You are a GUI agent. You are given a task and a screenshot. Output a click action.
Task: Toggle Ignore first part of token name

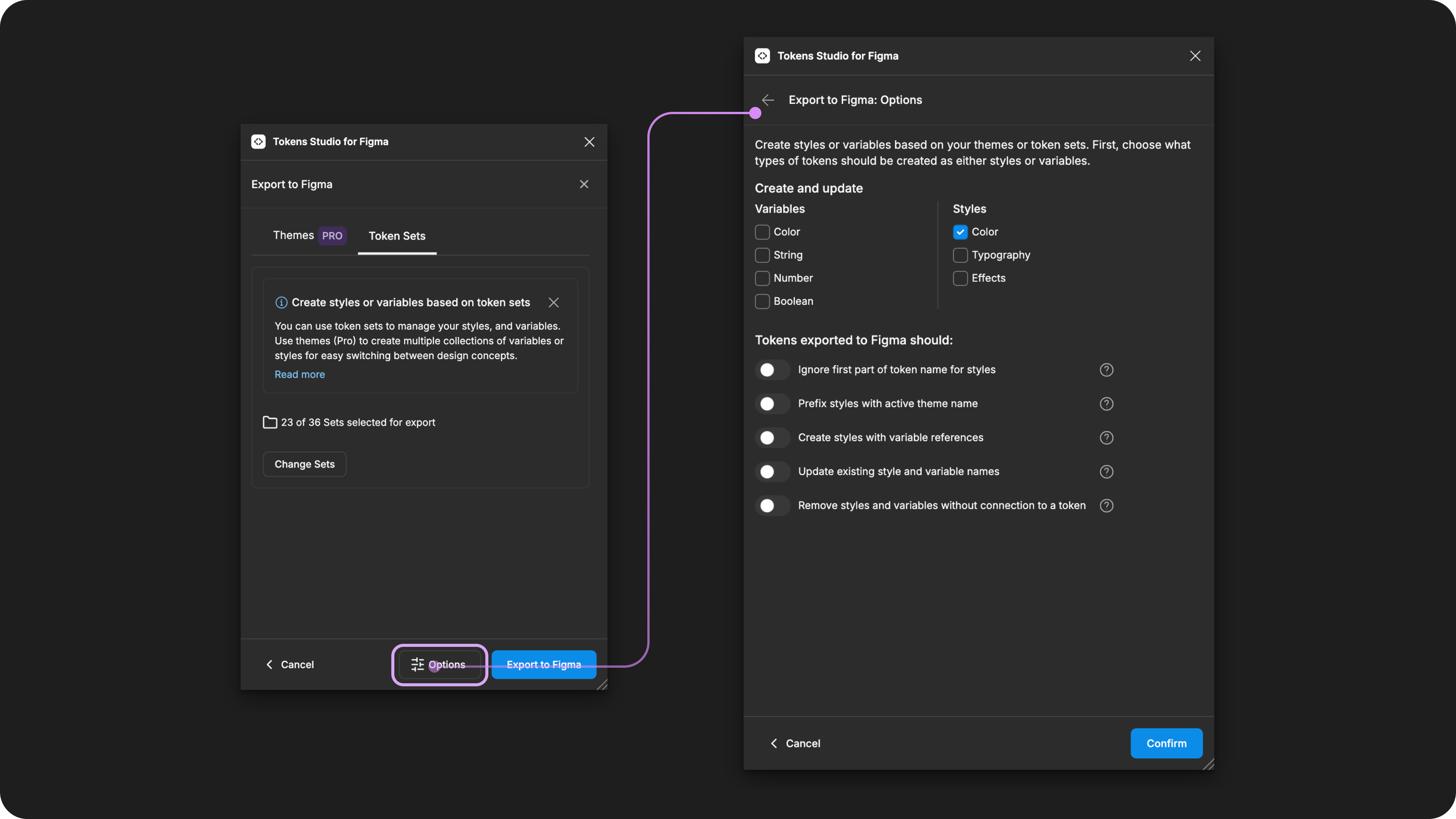pos(772,370)
